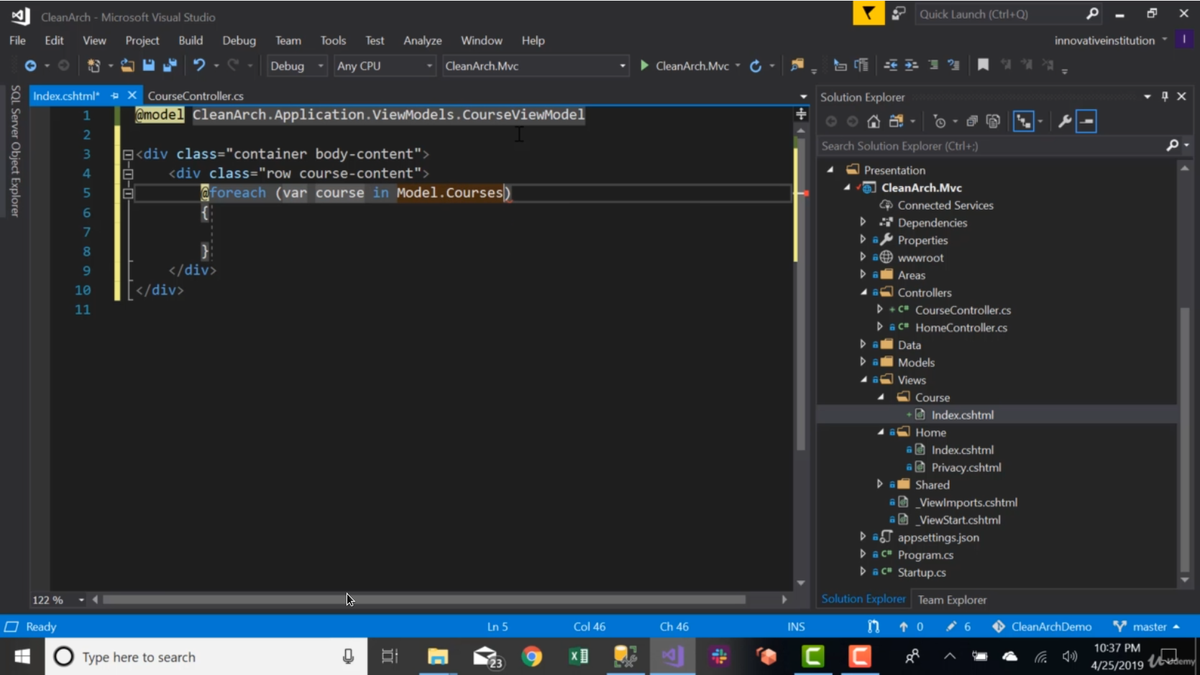This screenshot has width=1200, height=675.
Task: Switch to the CourseController.cs tab
Action: 196,96
